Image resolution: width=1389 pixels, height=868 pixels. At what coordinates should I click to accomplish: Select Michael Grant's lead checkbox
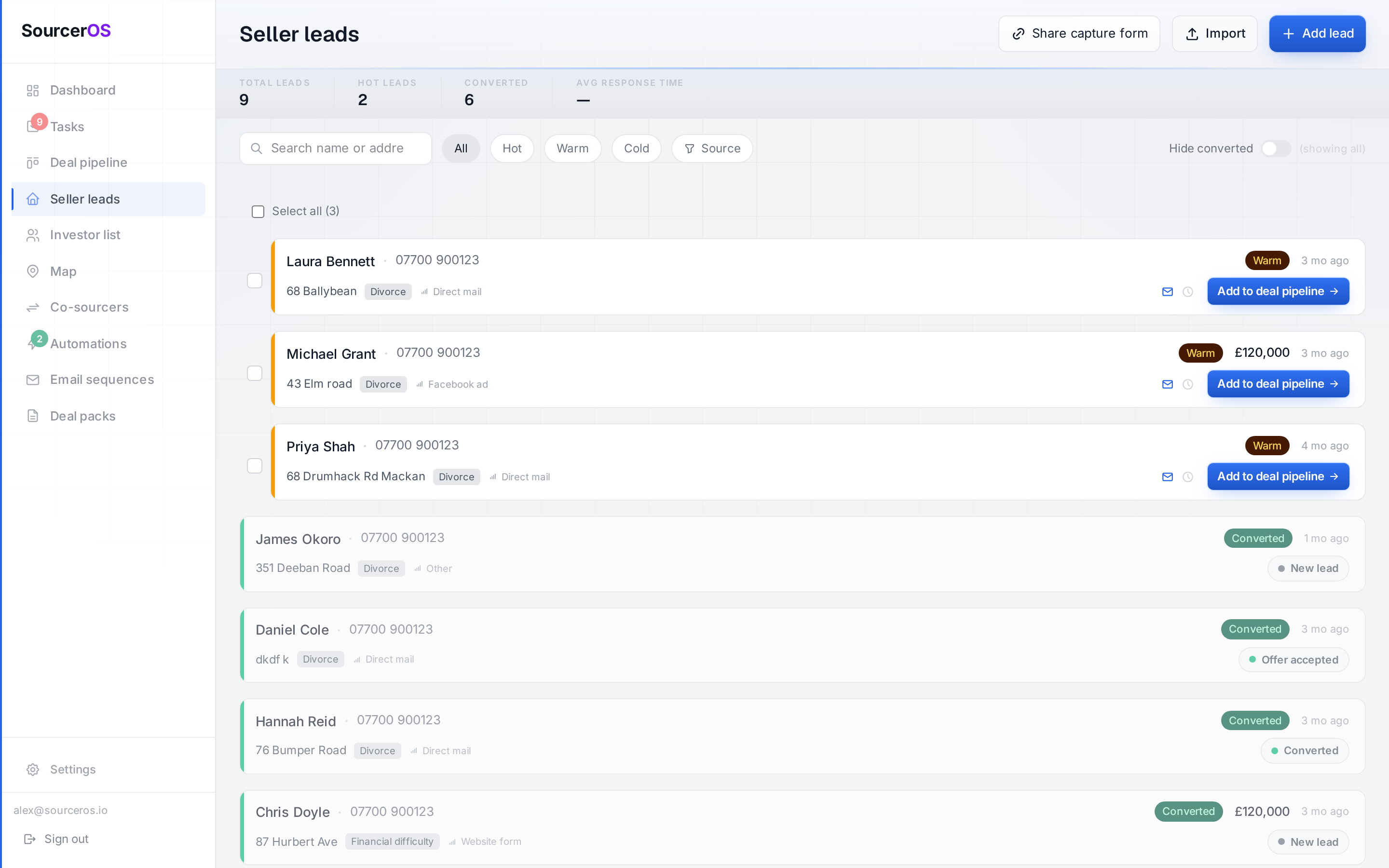pos(254,373)
